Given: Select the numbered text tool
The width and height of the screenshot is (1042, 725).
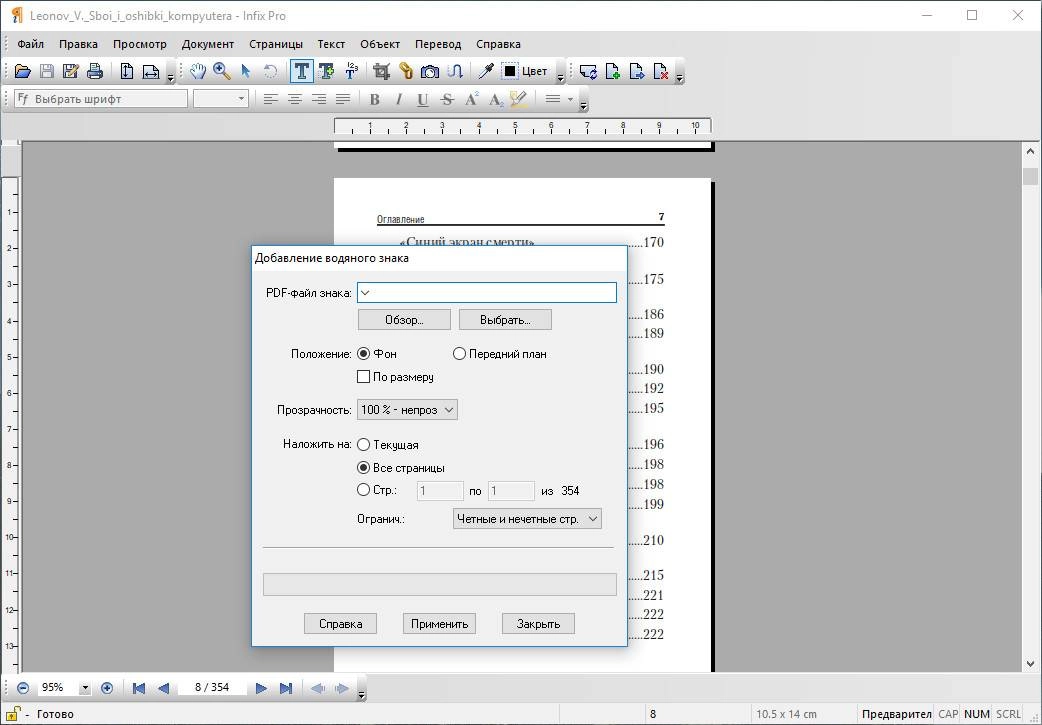Looking at the screenshot, I should point(351,71).
